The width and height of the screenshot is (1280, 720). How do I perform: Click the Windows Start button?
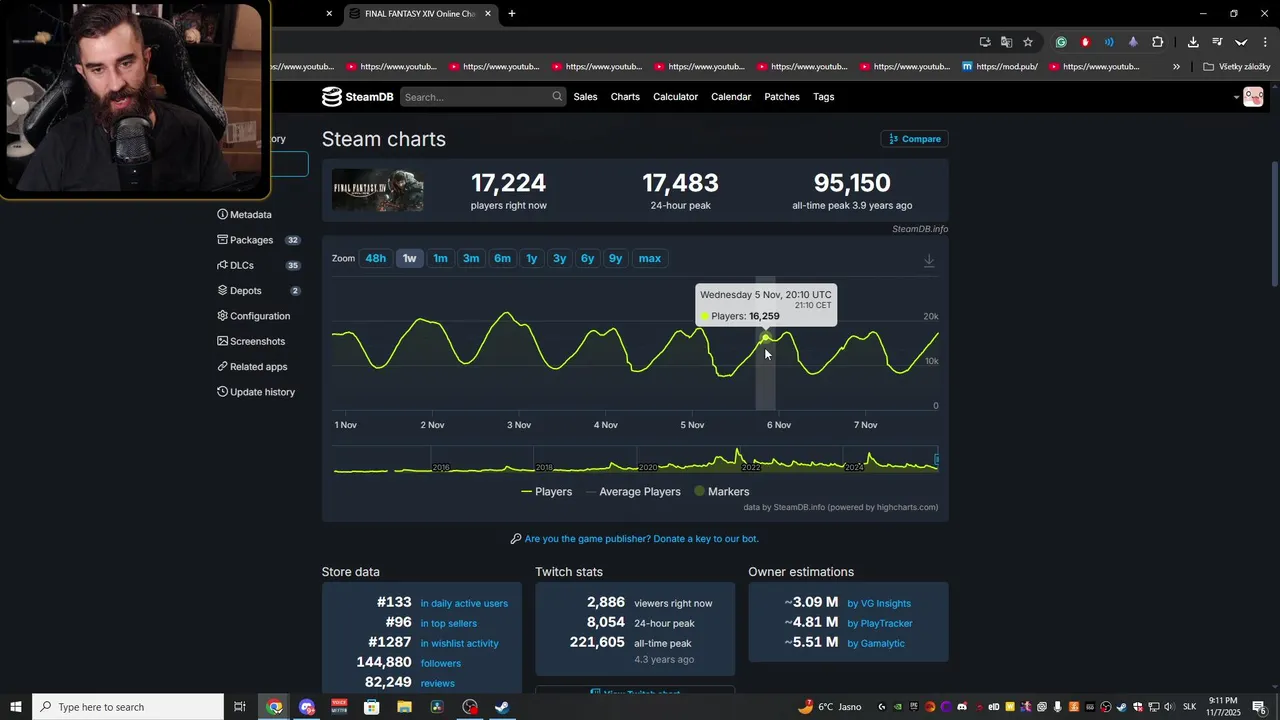15,707
